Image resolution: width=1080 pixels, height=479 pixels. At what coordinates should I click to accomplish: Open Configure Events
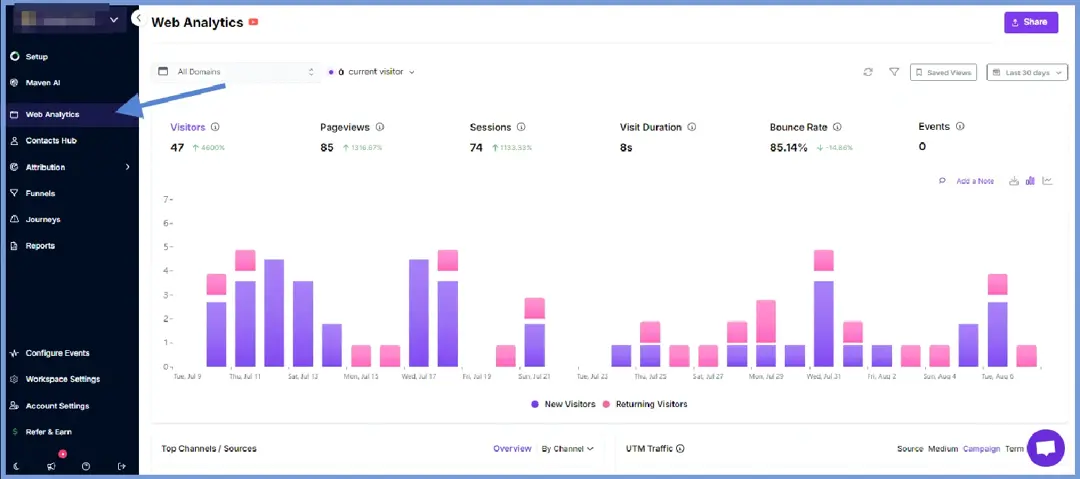(57, 353)
